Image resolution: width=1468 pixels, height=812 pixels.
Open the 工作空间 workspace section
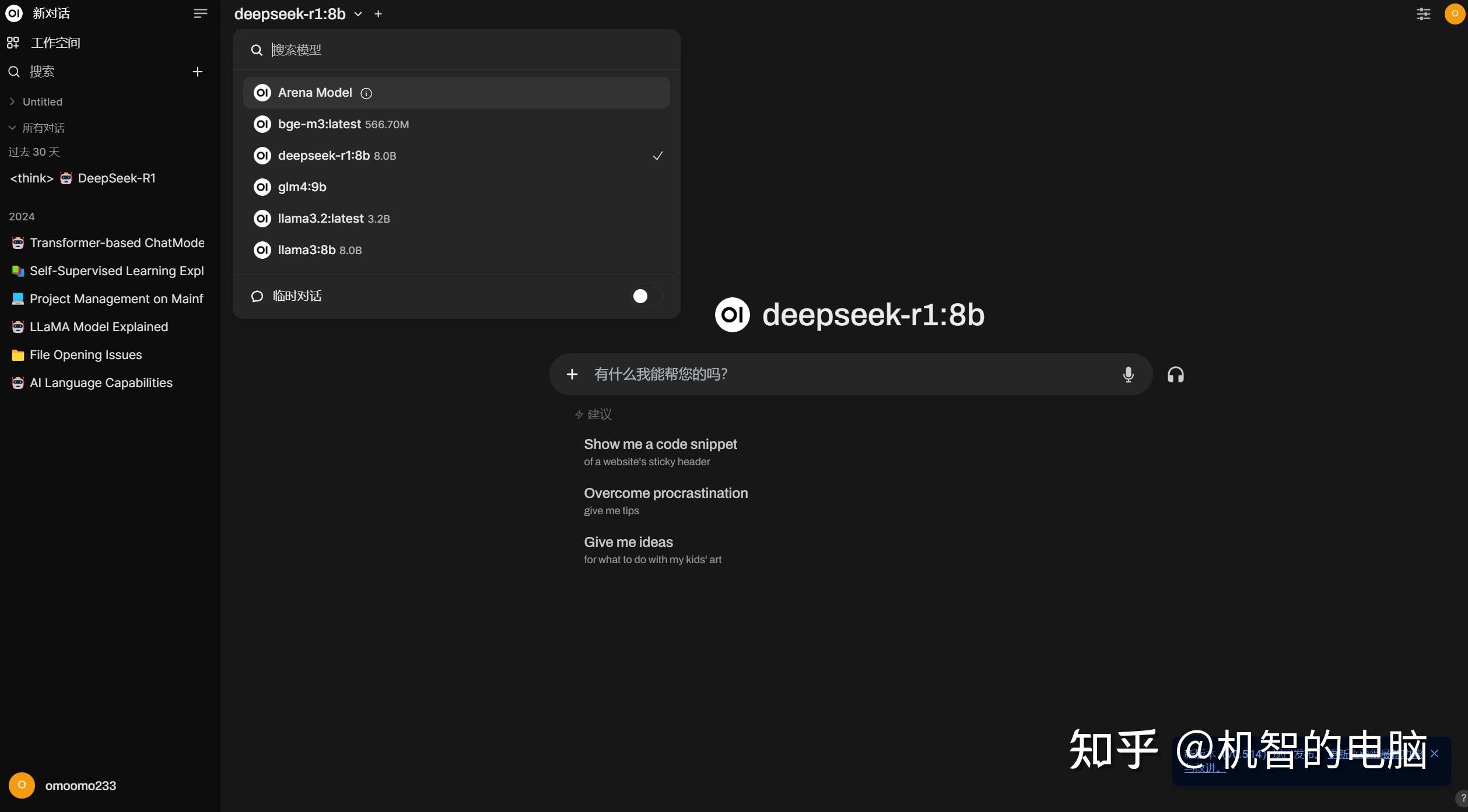[54, 42]
